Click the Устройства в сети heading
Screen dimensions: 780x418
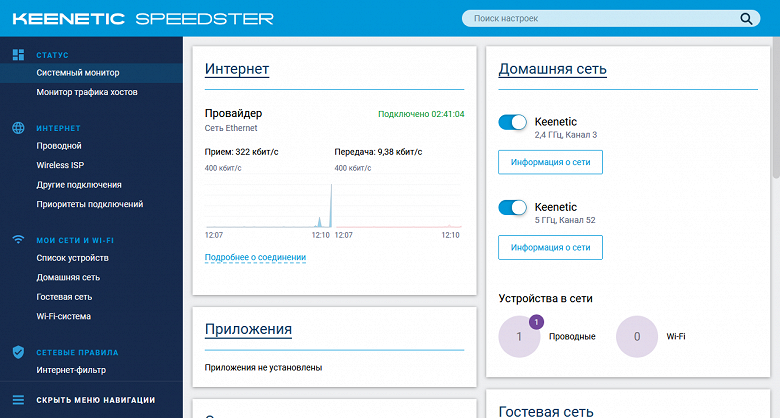[x=545, y=299]
